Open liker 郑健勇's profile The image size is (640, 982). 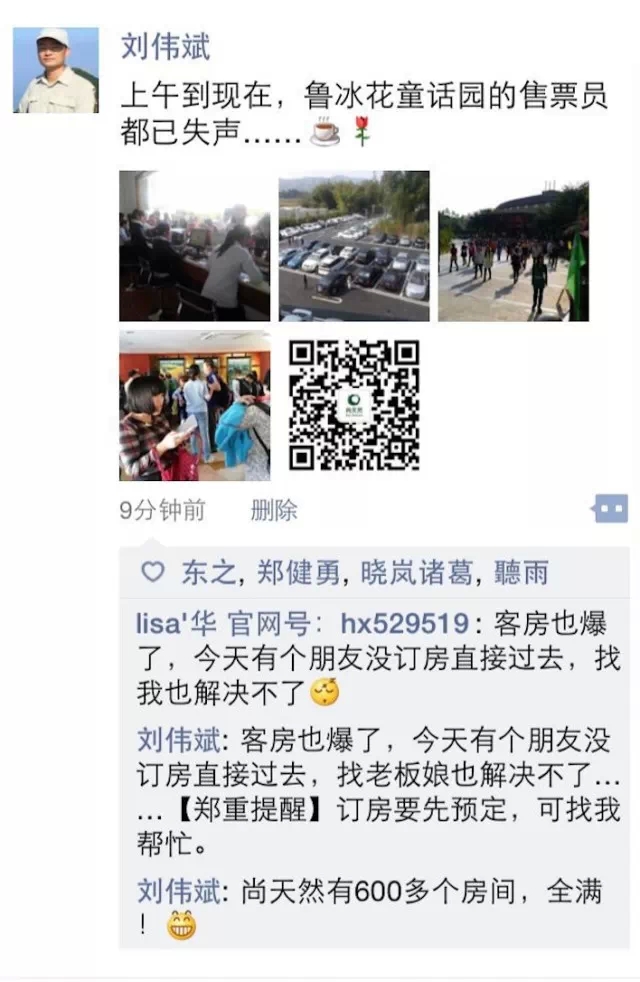[x=299, y=572]
